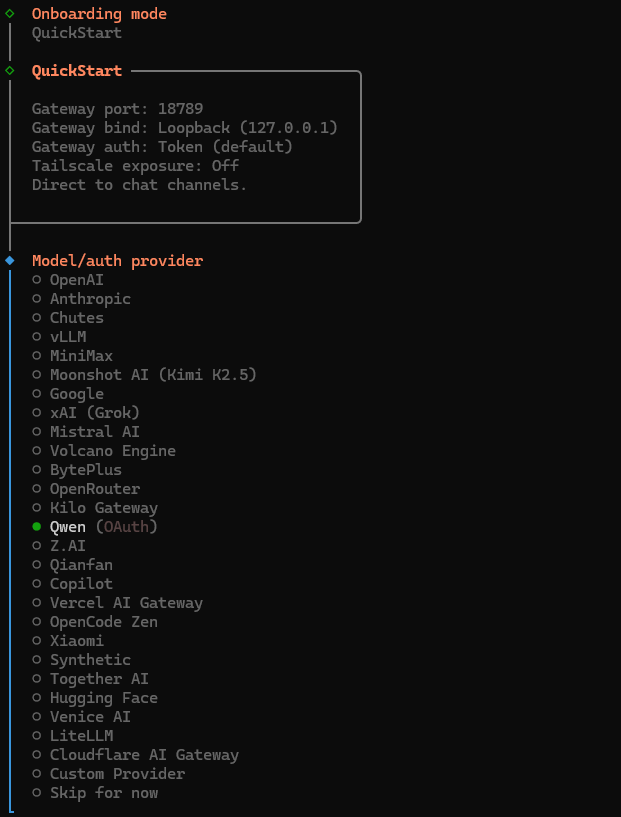This screenshot has height=817, width=621.
Task: Select the Hugging Face provider
Action: 95,698
